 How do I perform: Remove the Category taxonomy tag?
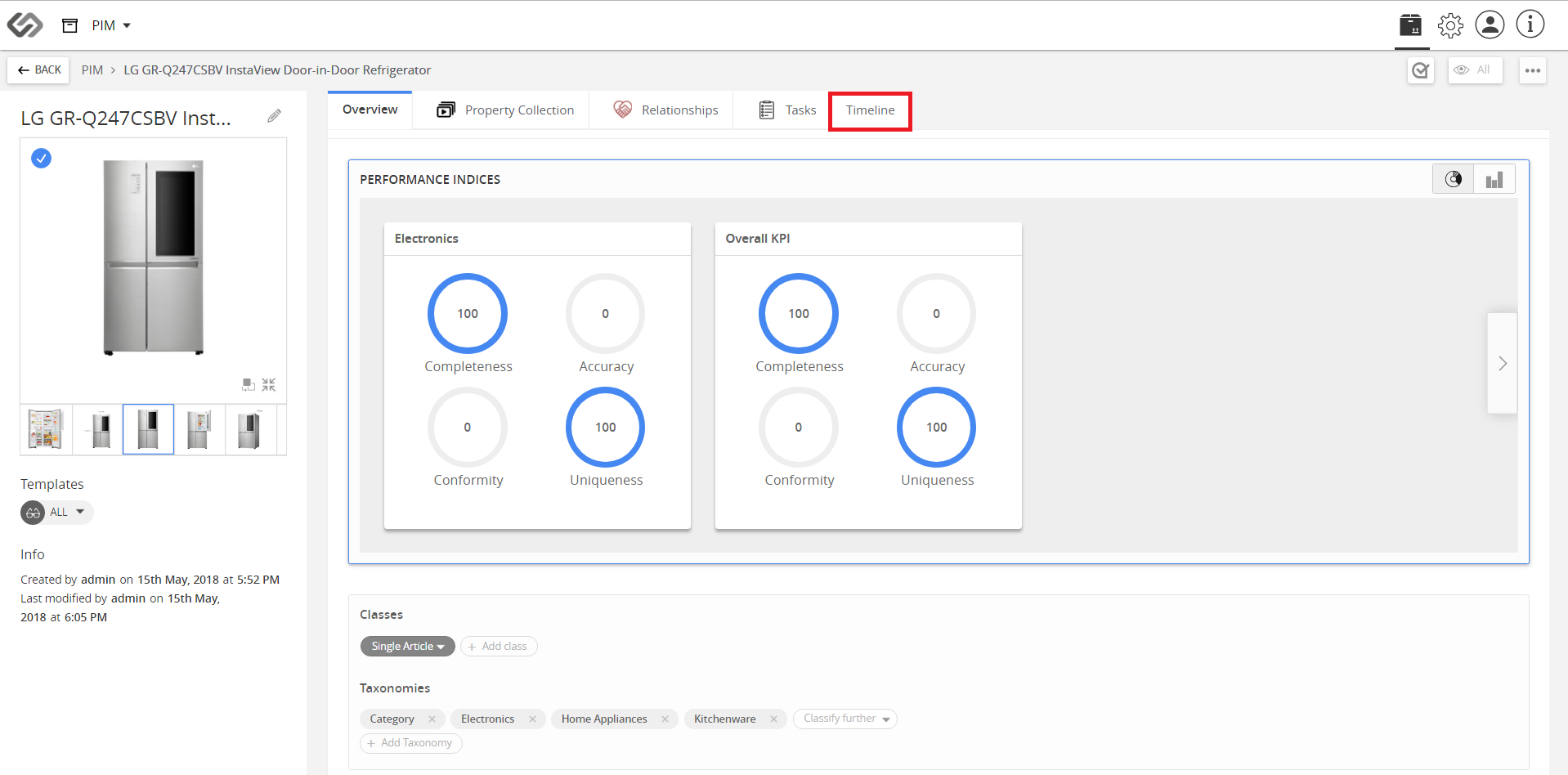coord(432,719)
